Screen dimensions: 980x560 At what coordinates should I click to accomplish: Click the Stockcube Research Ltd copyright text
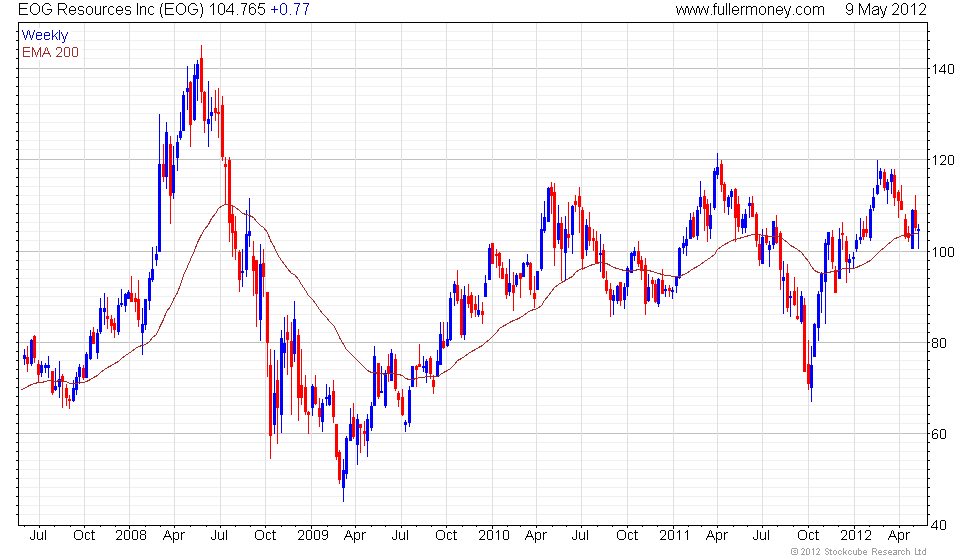tap(858, 552)
